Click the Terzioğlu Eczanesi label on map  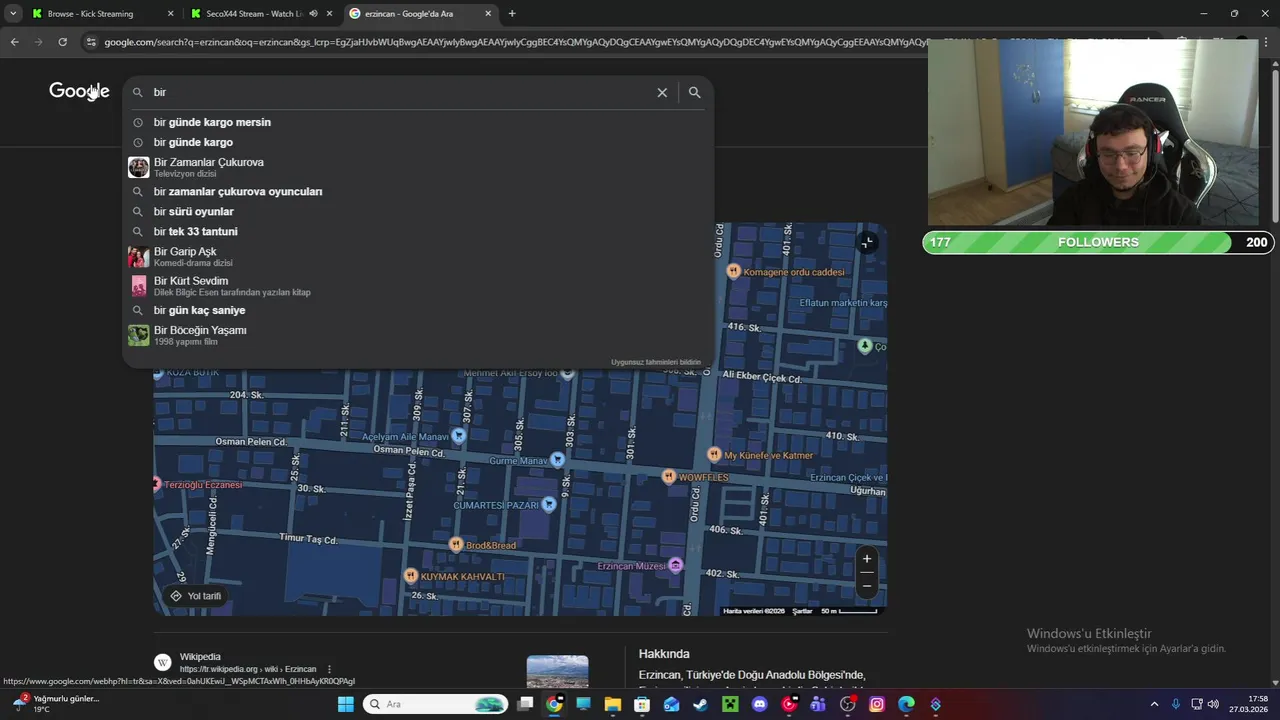click(203, 485)
